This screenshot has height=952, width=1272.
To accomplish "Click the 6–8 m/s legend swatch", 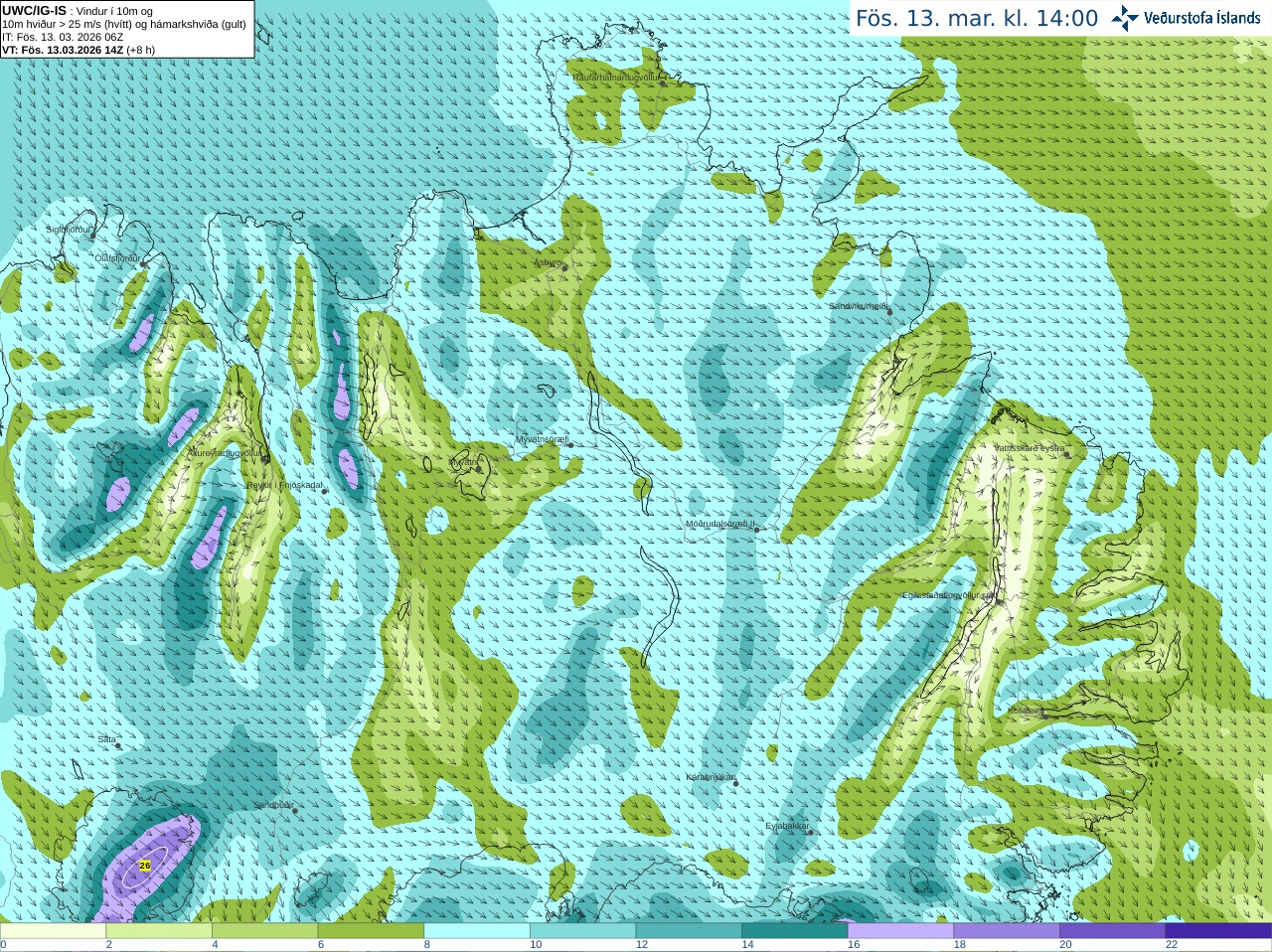I will [371, 931].
